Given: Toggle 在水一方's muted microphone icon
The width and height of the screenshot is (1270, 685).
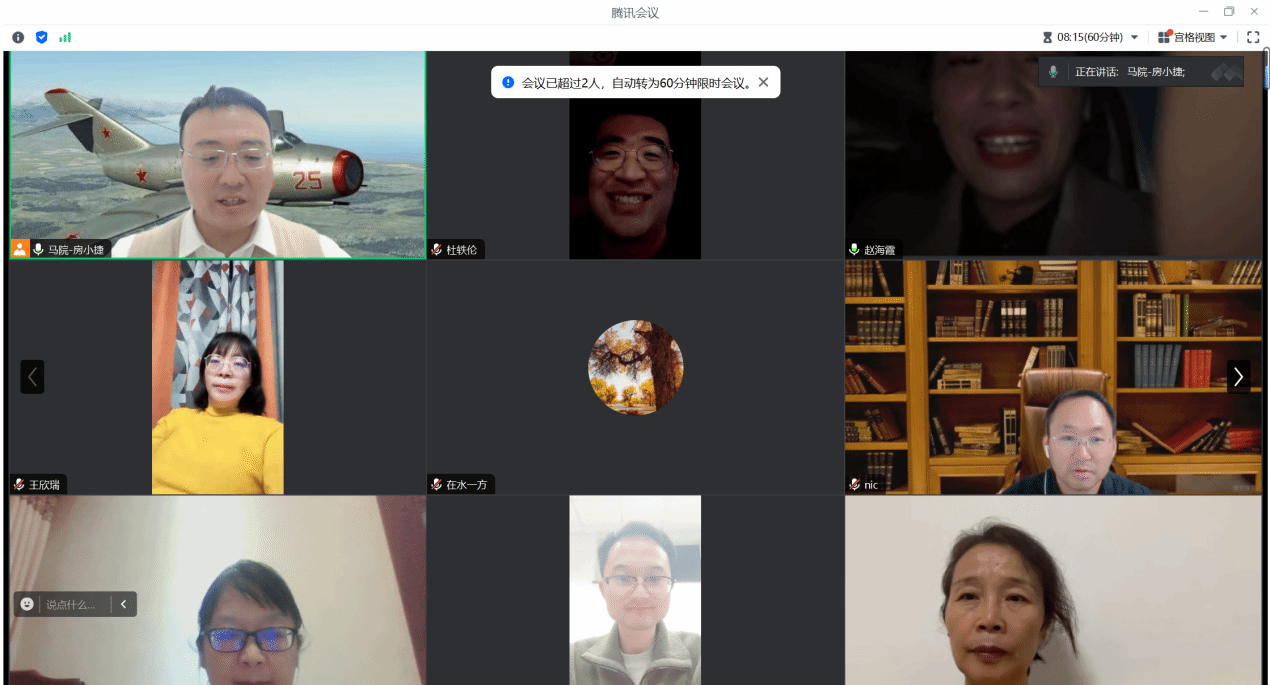Looking at the screenshot, I should 436,485.
